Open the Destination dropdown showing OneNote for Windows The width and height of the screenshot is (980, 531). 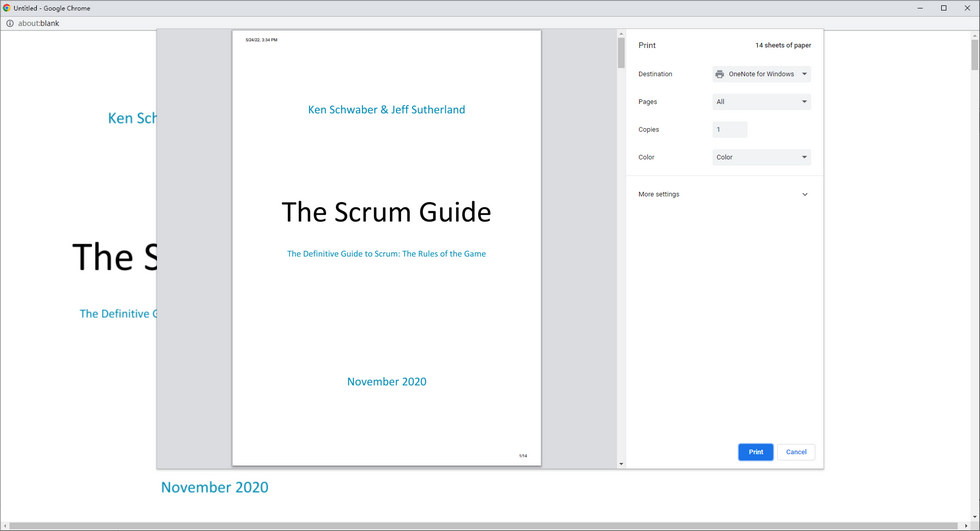click(x=761, y=74)
